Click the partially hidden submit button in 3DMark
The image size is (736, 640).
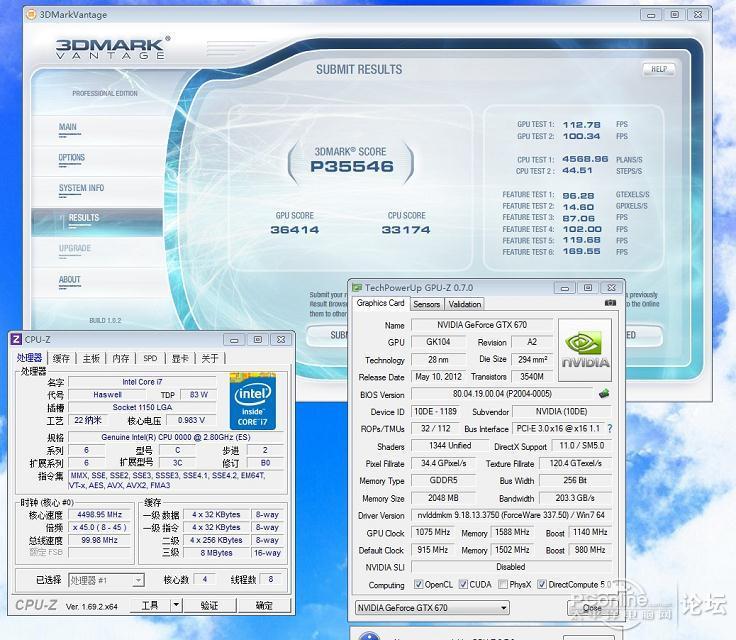[x=328, y=335]
